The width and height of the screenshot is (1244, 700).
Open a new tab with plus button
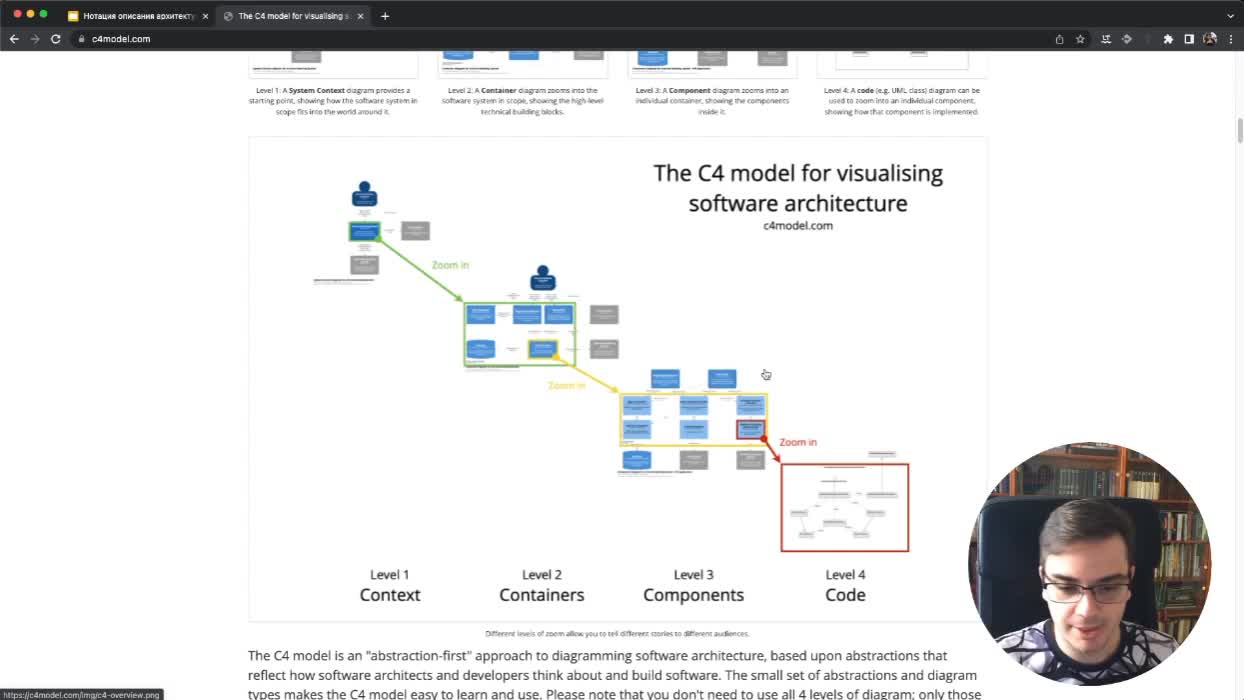pyautogui.click(x=385, y=16)
